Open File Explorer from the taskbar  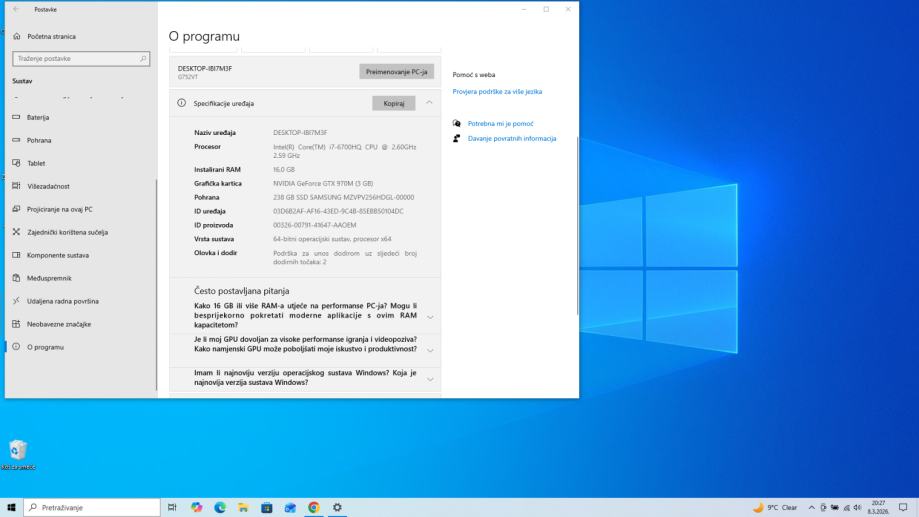click(x=243, y=507)
